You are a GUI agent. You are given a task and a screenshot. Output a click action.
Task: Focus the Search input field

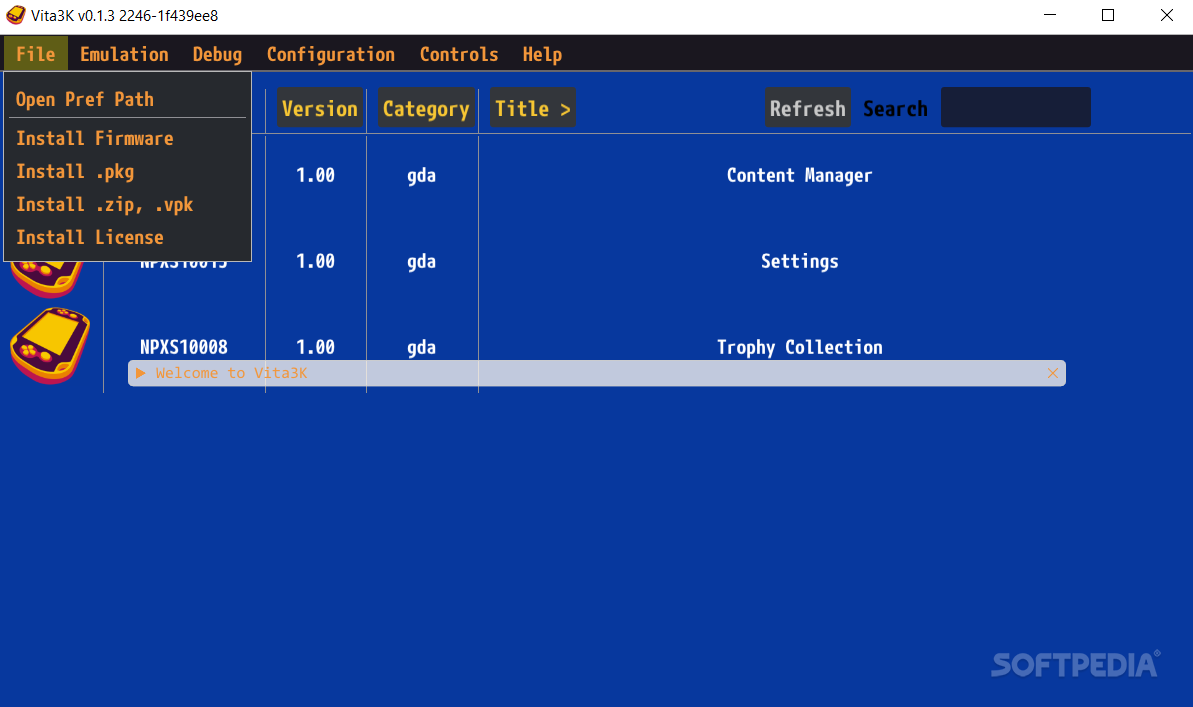(1016, 107)
